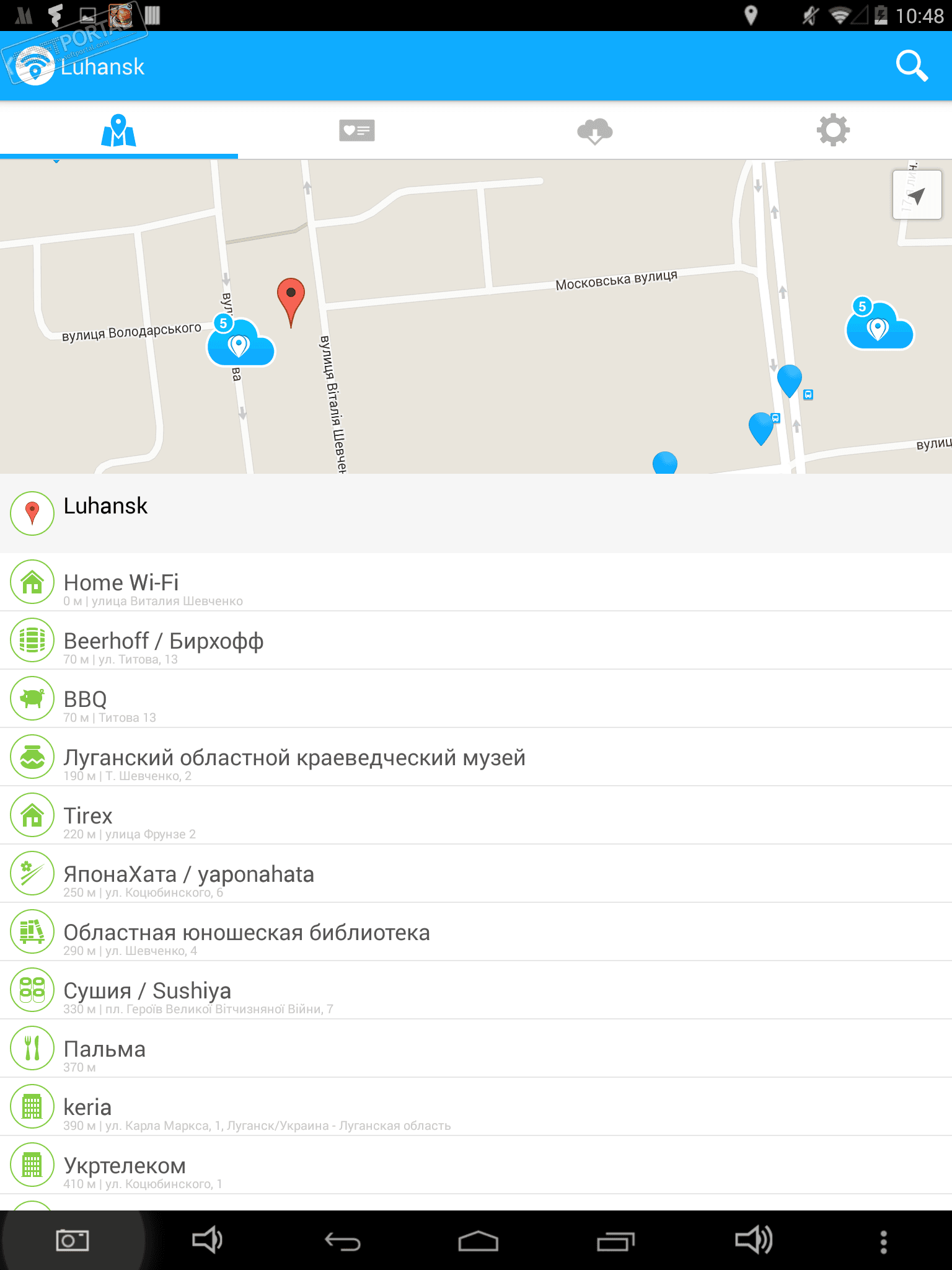Tap the Home Wi-Fi house icon
952x1270 pixels.
[x=32, y=582]
